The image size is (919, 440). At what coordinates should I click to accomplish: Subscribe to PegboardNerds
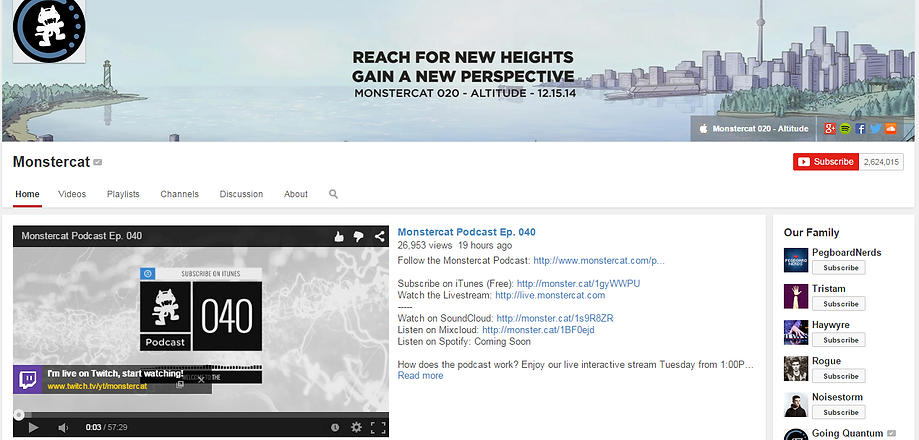pyautogui.click(x=839, y=268)
